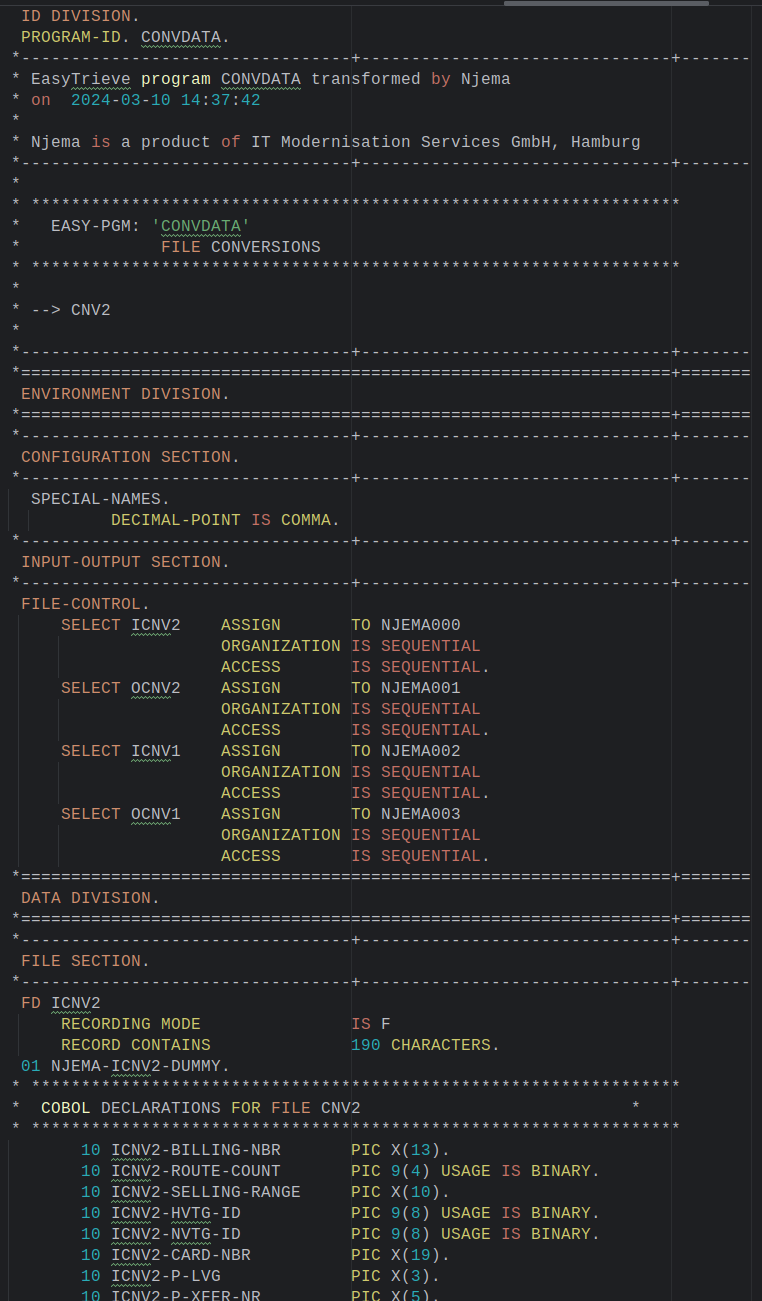Click the NJEMA003 assignment name

420,814
